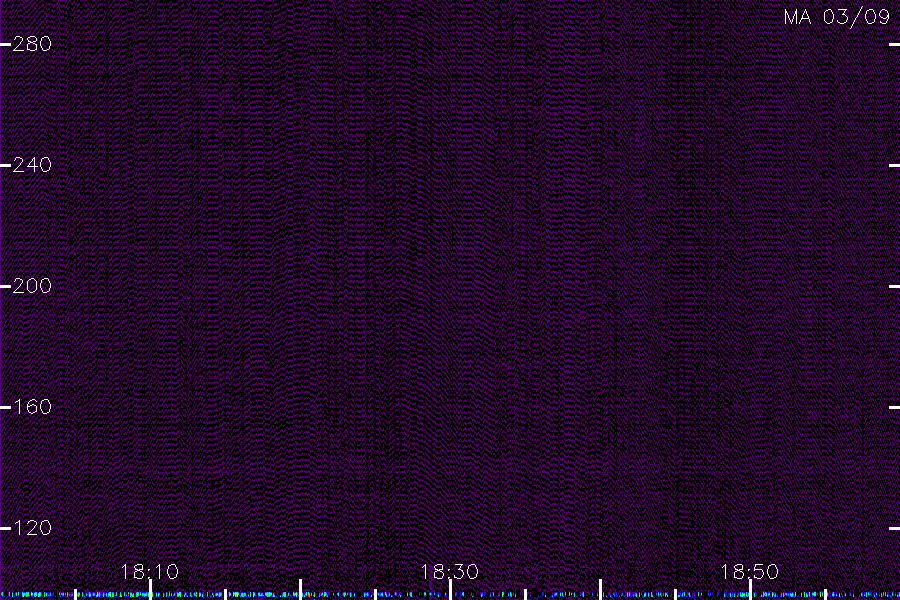This screenshot has height=600, width=900.
Task: Select the tick mark below 18:30
Action: click(451, 590)
